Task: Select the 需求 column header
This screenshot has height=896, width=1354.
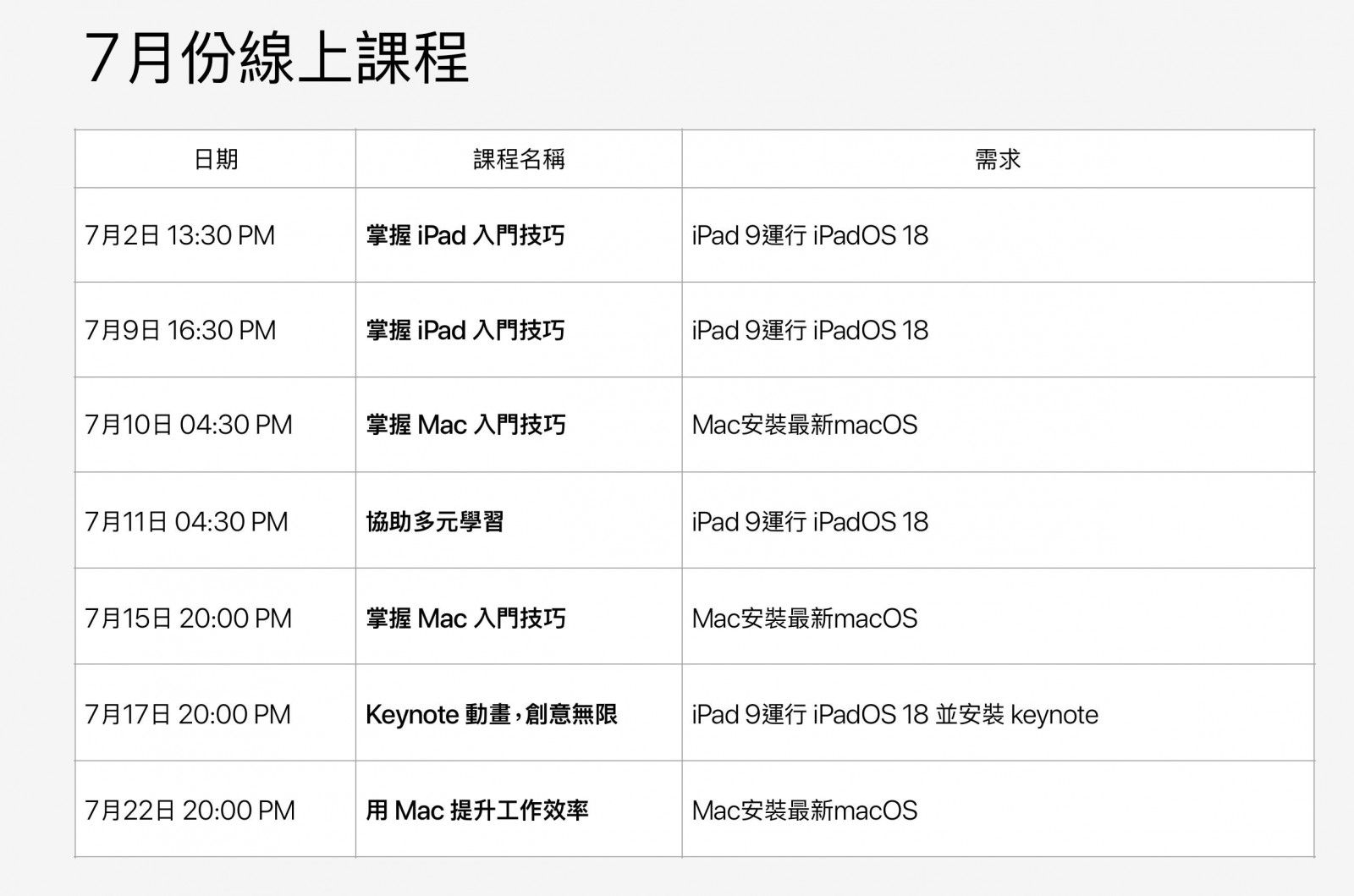Action: click(x=998, y=159)
